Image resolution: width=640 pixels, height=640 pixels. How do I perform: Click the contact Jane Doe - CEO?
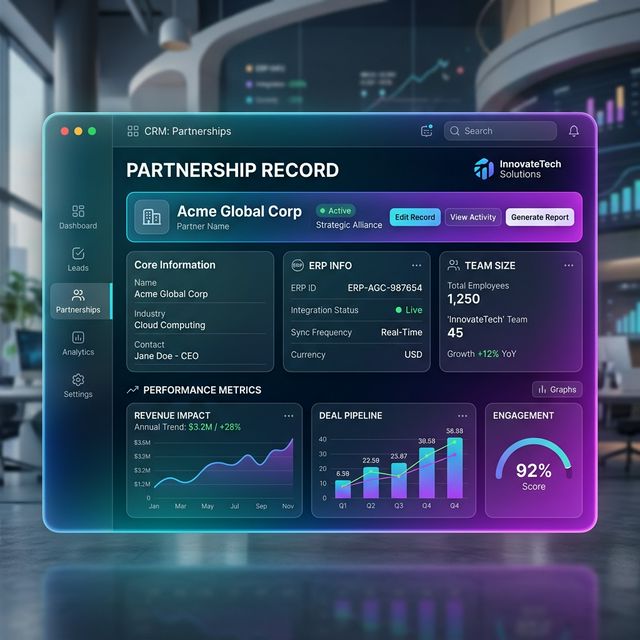(x=167, y=356)
